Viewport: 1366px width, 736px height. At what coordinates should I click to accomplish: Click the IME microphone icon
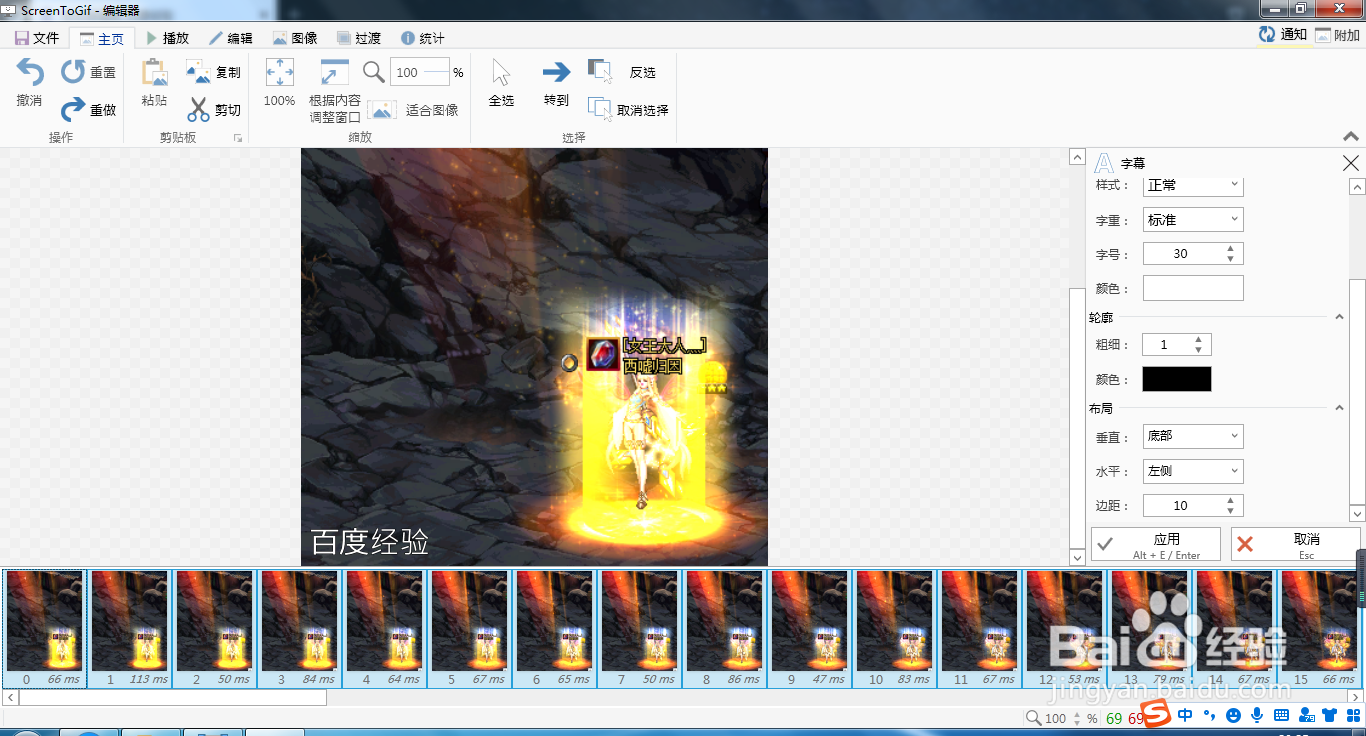click(1256, 716)
